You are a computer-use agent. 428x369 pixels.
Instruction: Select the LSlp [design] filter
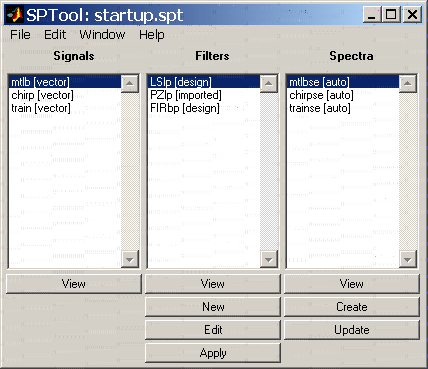204,82
